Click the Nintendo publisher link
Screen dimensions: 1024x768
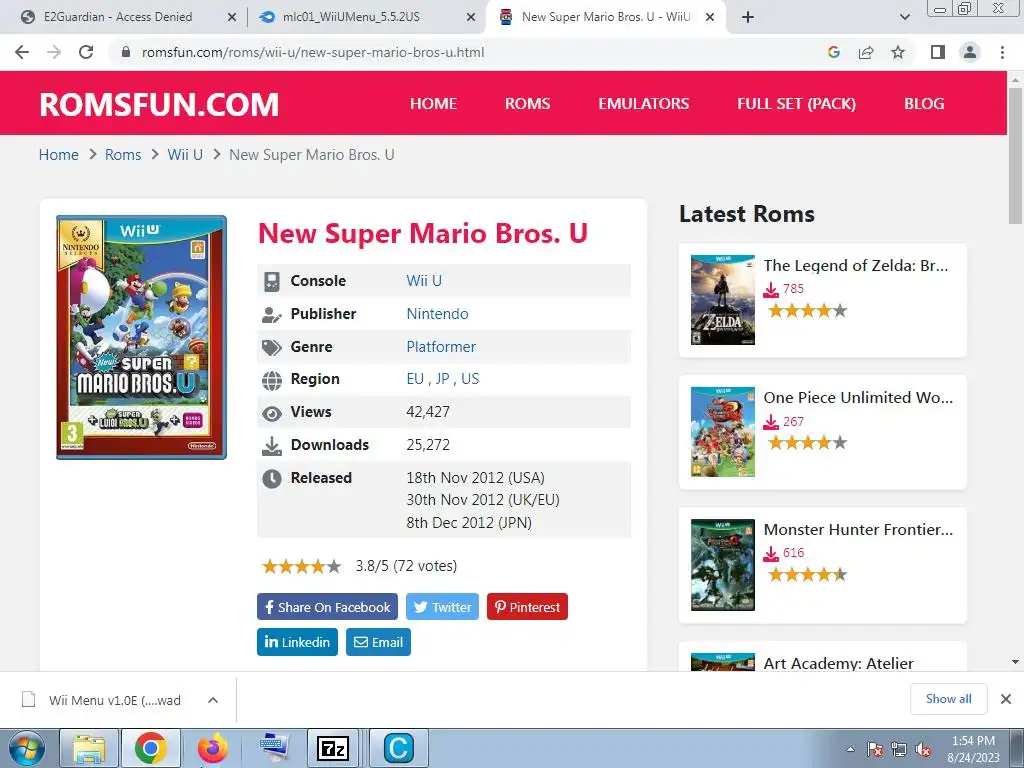pyautogui.click(x=437, y=314)
